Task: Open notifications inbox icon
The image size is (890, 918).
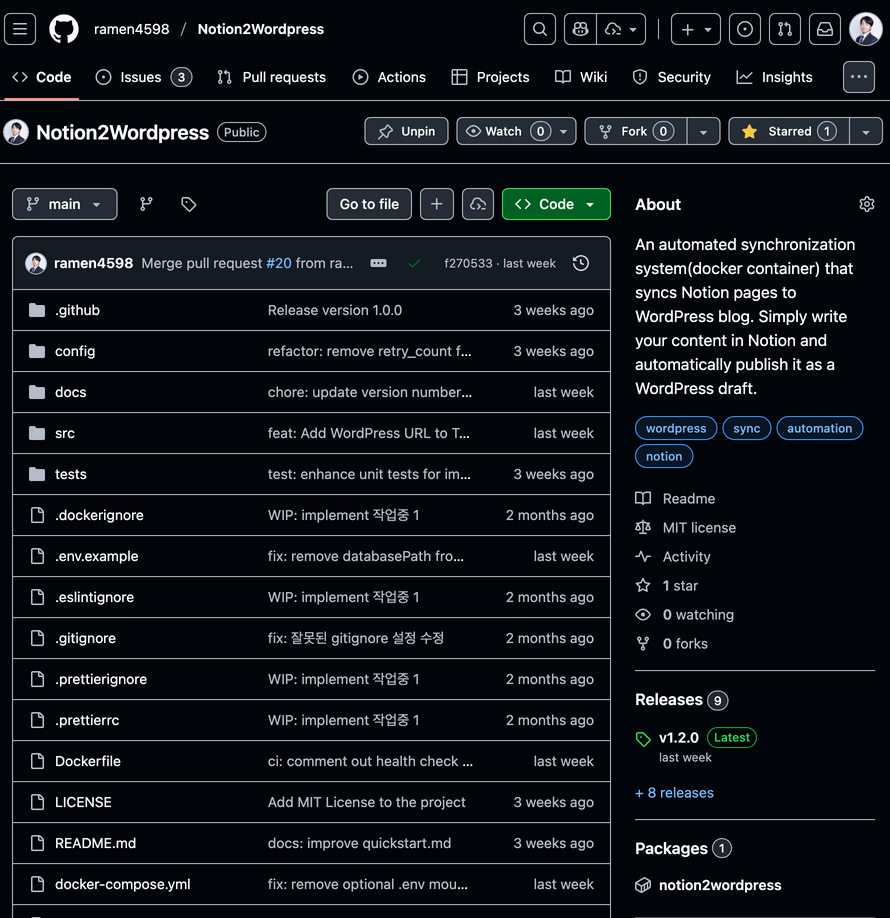Action: click(825, 29)
